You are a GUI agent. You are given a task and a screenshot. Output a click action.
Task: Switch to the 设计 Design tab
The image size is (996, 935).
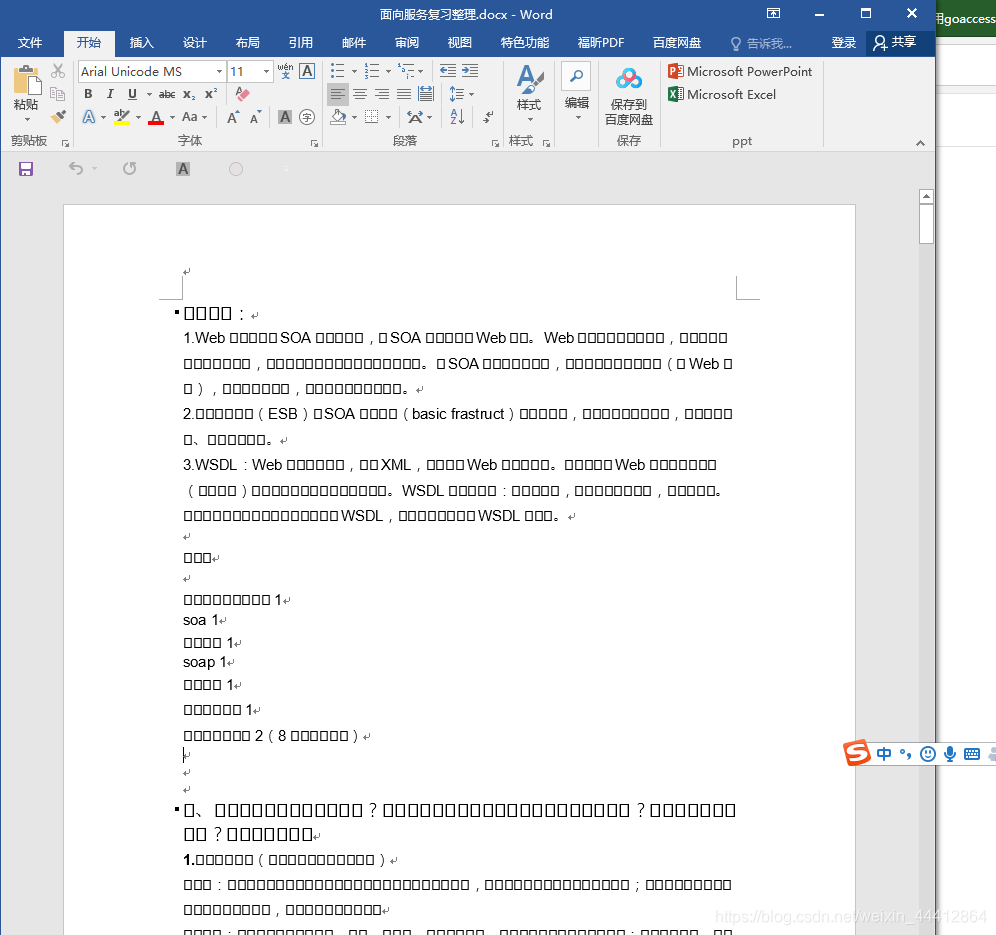pos(194,43)
